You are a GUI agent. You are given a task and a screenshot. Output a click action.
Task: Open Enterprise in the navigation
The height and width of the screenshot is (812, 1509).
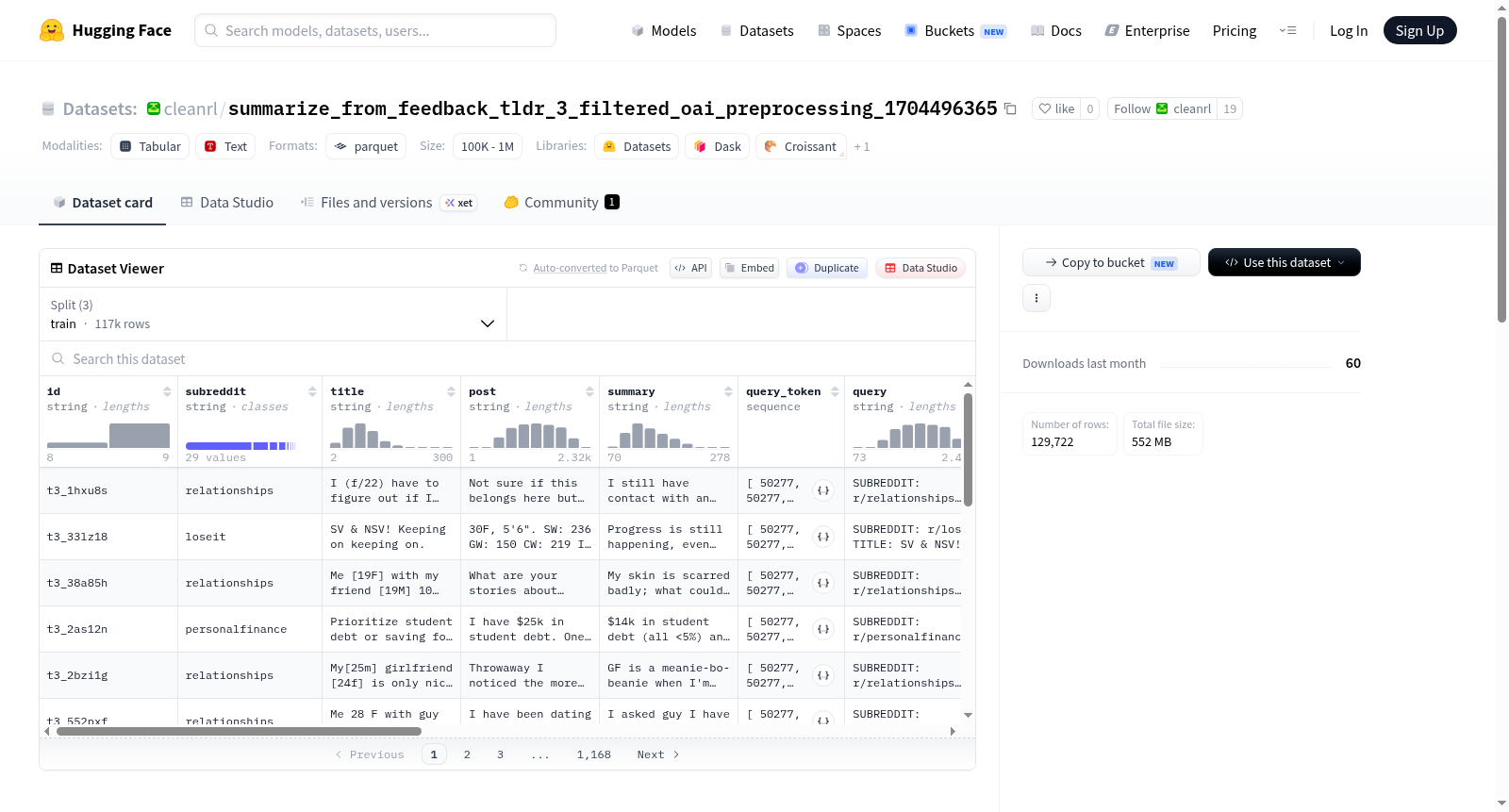[1147, 30]
